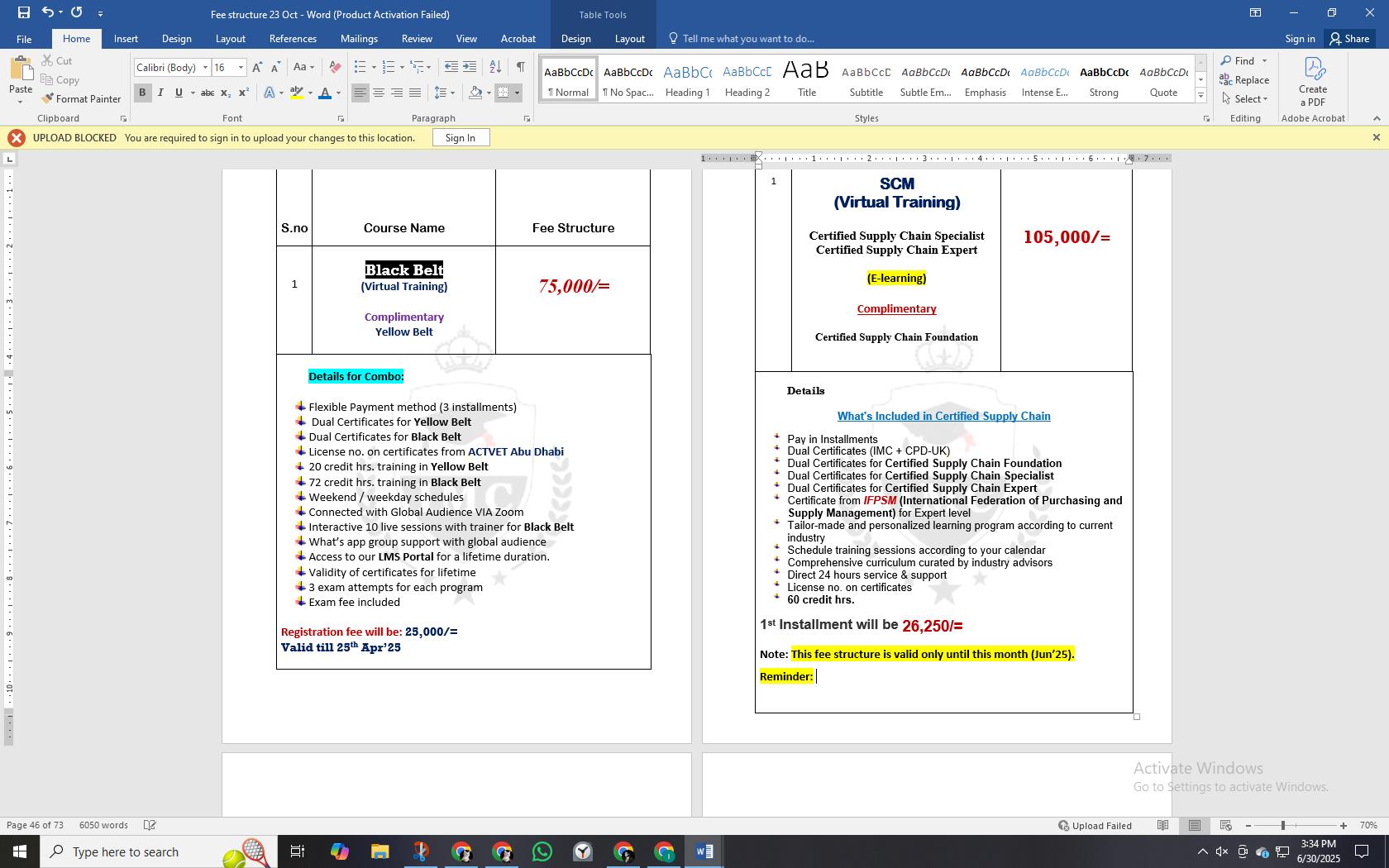Toggle Print Layout view
This screenshot has width=1389, height=868.
click(x=1195, y=825)
